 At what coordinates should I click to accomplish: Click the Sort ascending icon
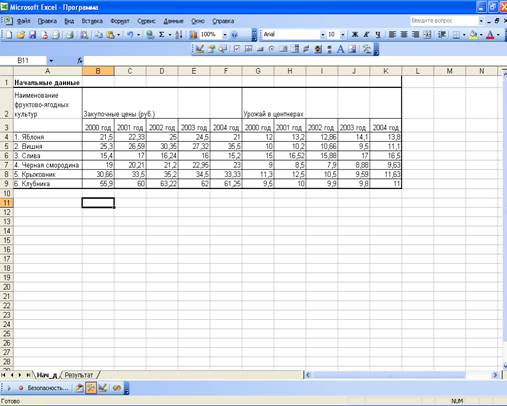[x=179, y=35]
